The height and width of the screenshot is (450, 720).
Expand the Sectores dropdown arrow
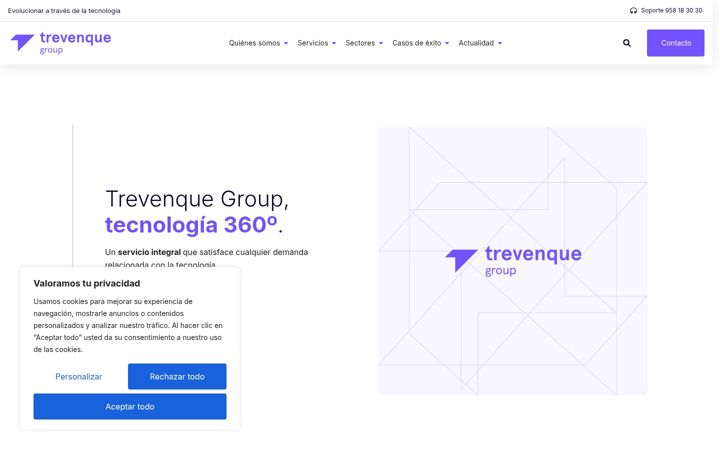(381, 43)
